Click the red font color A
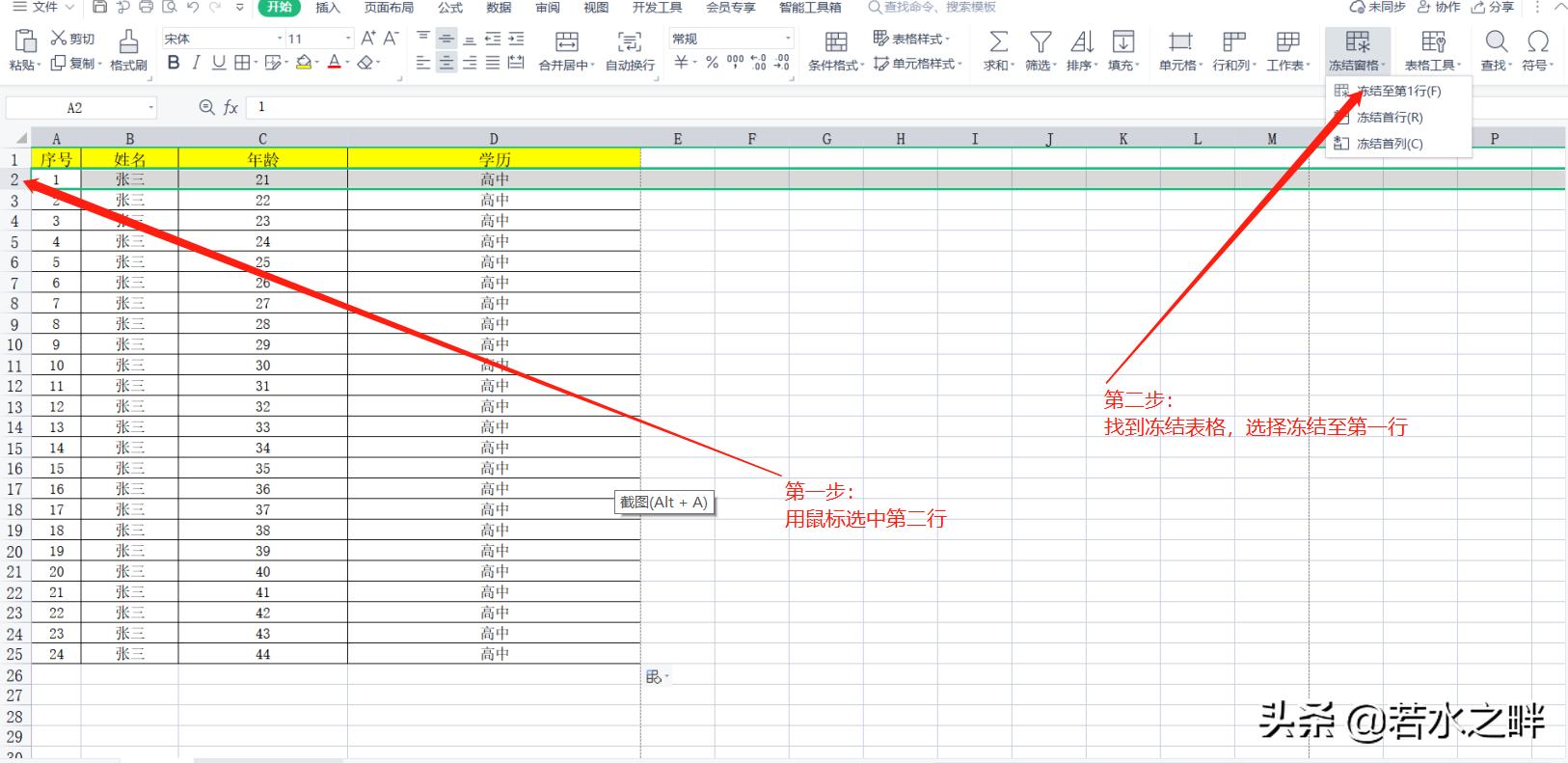This screenshot has height=763, width=1568. pos(335,63)
